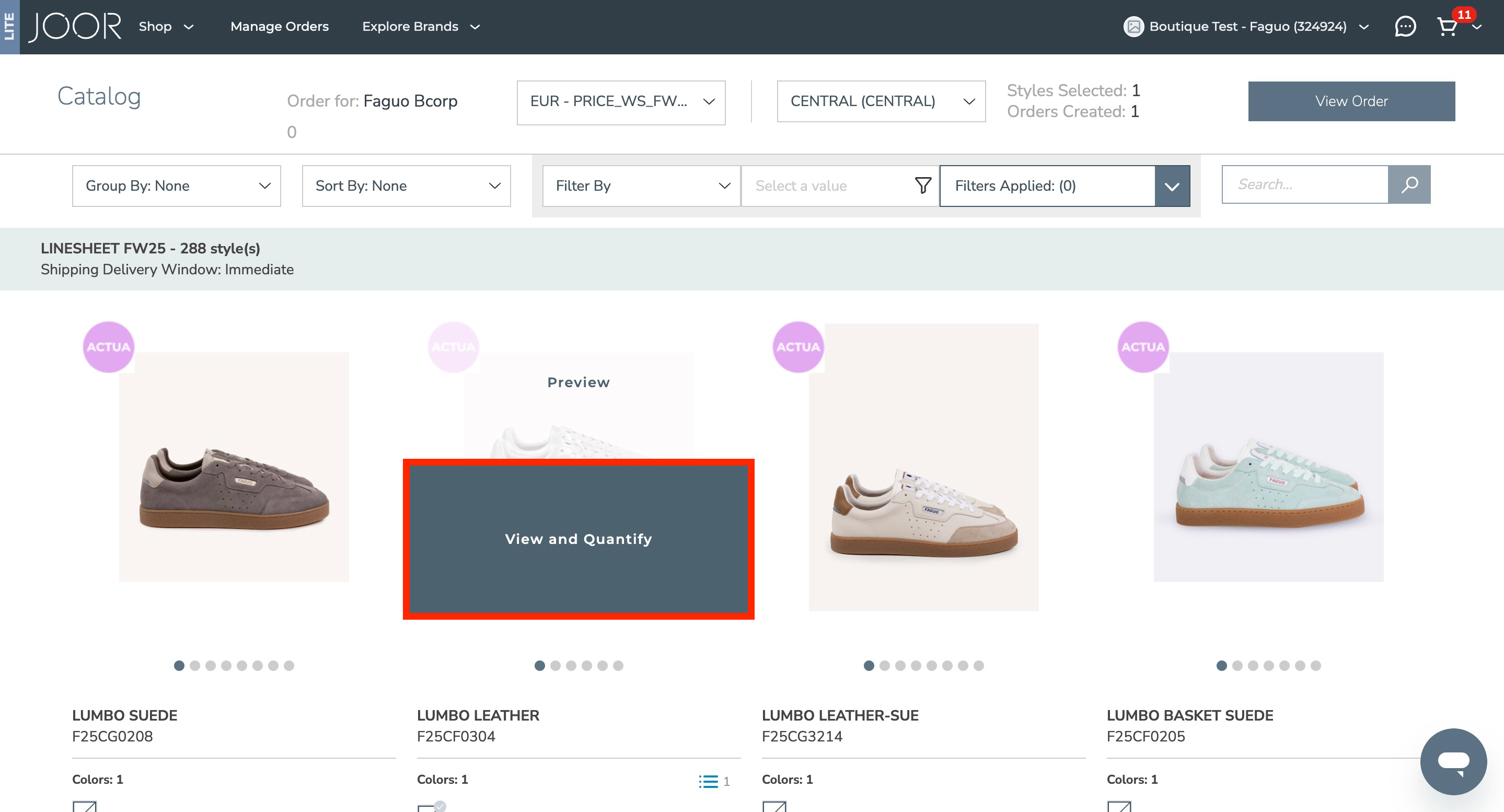Open the Group By dropdown
This screenshot has height=812, width=1504.
pos(176,185)
